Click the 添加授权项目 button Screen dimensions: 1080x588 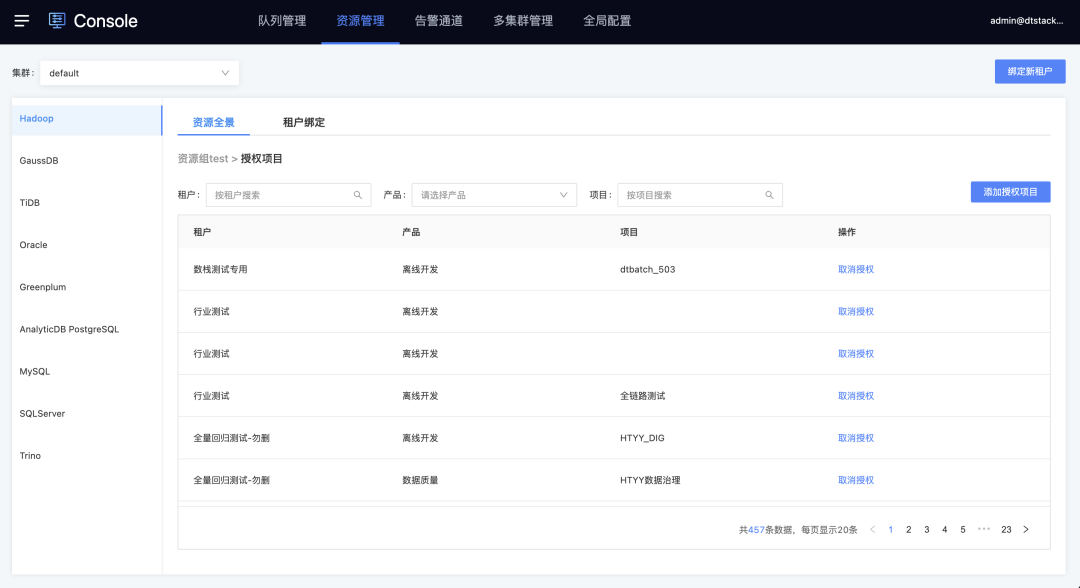coord(1010,192)
